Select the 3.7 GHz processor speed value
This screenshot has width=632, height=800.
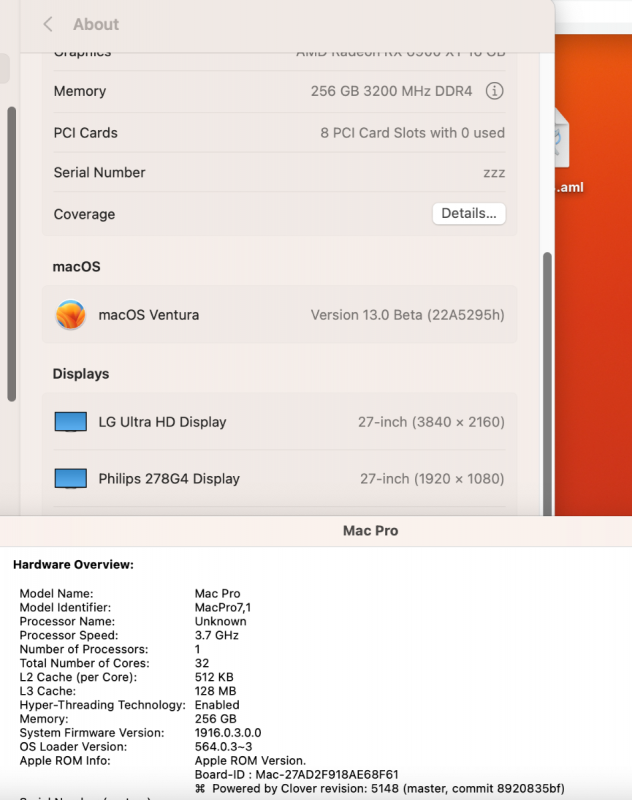point(217,635)
